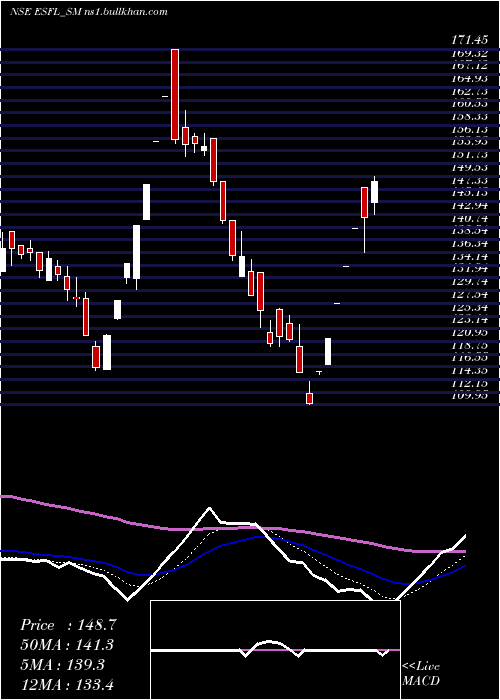Click the MACD inset chart panel
The height and width of the screenshot is (700, 500).
coord(275,650)
